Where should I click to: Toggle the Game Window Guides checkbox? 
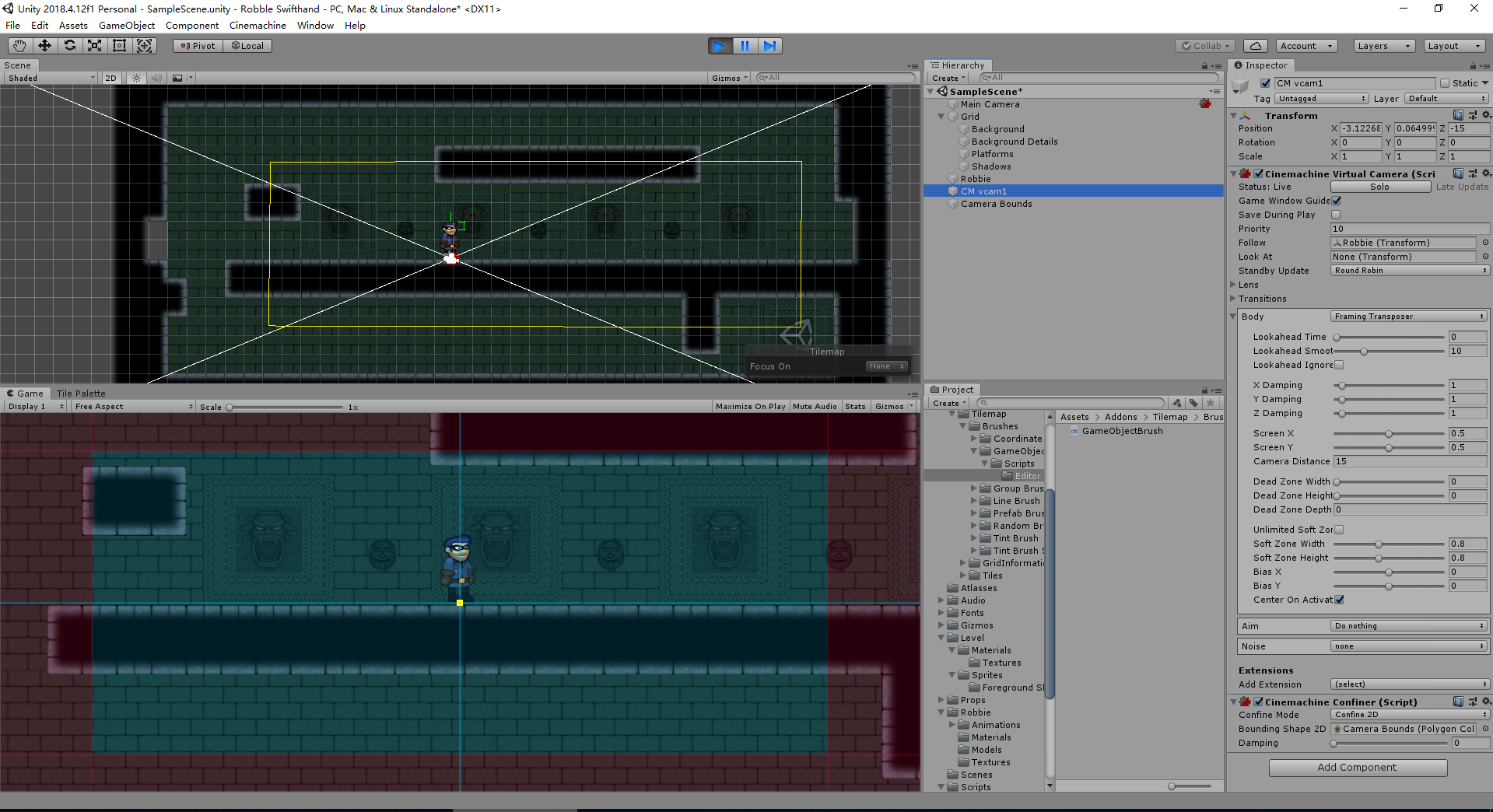[x=1336, y=201]
